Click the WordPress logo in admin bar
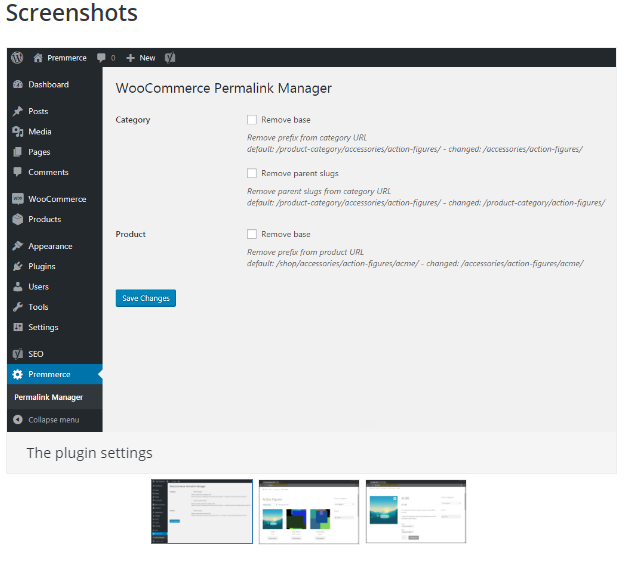The image size is (626, 567). [17, 58]
